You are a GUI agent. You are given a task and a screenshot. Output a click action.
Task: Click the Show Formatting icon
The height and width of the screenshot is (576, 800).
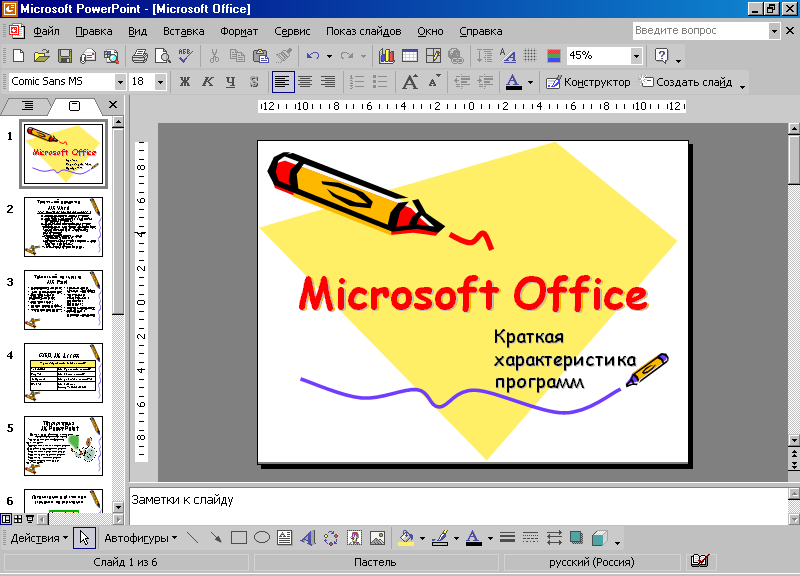(x=508, y=56)
